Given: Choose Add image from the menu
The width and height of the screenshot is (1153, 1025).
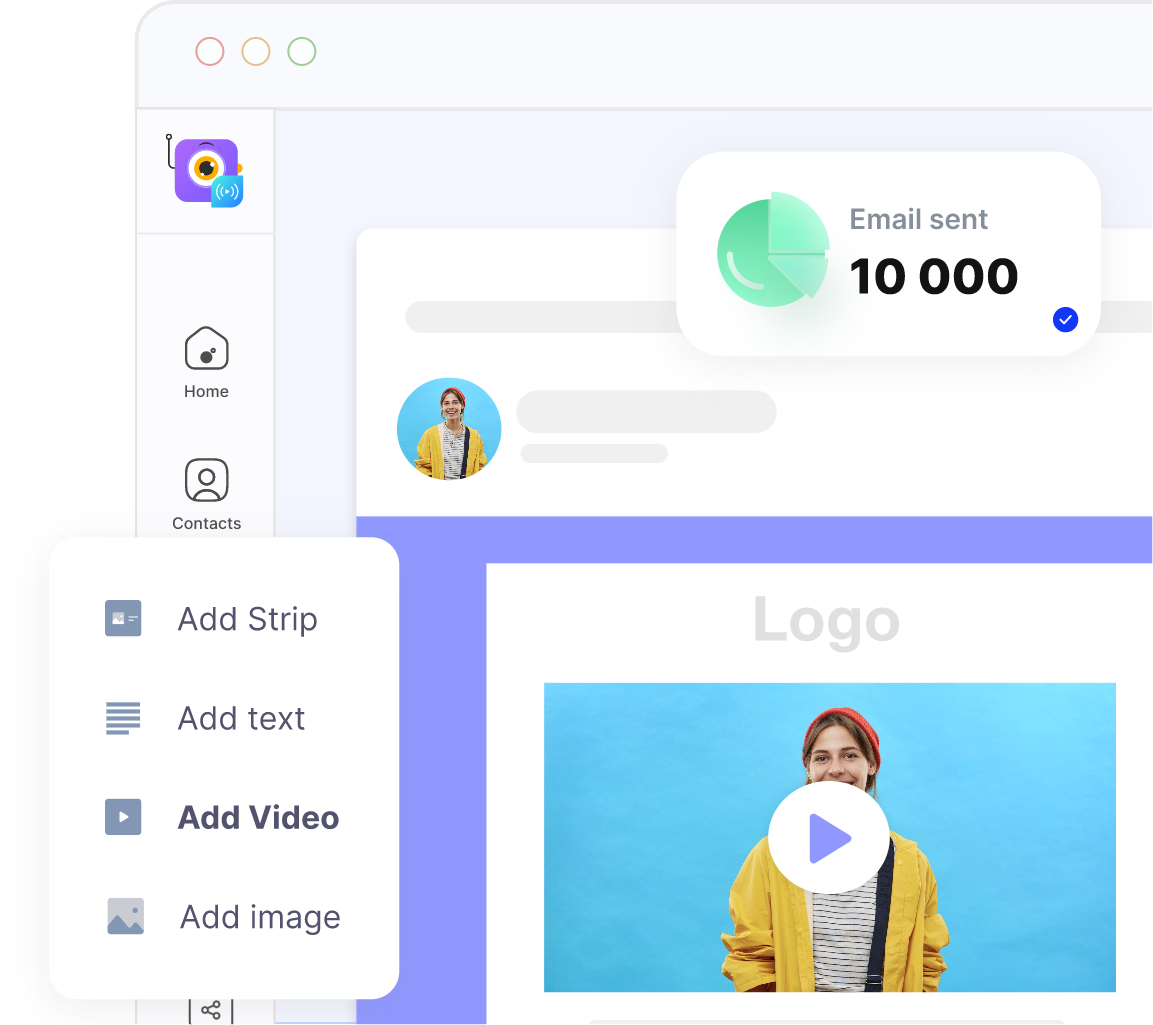Looking at the screenshot, I should pos(260,918).
